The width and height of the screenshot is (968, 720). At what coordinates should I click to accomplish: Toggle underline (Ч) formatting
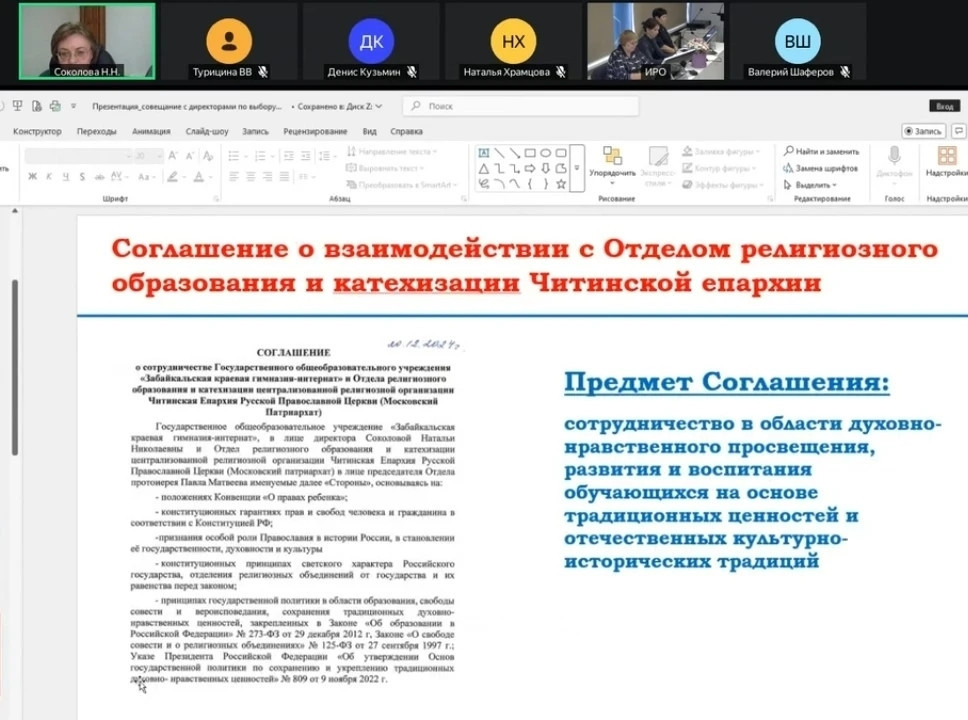pos(63,177)
